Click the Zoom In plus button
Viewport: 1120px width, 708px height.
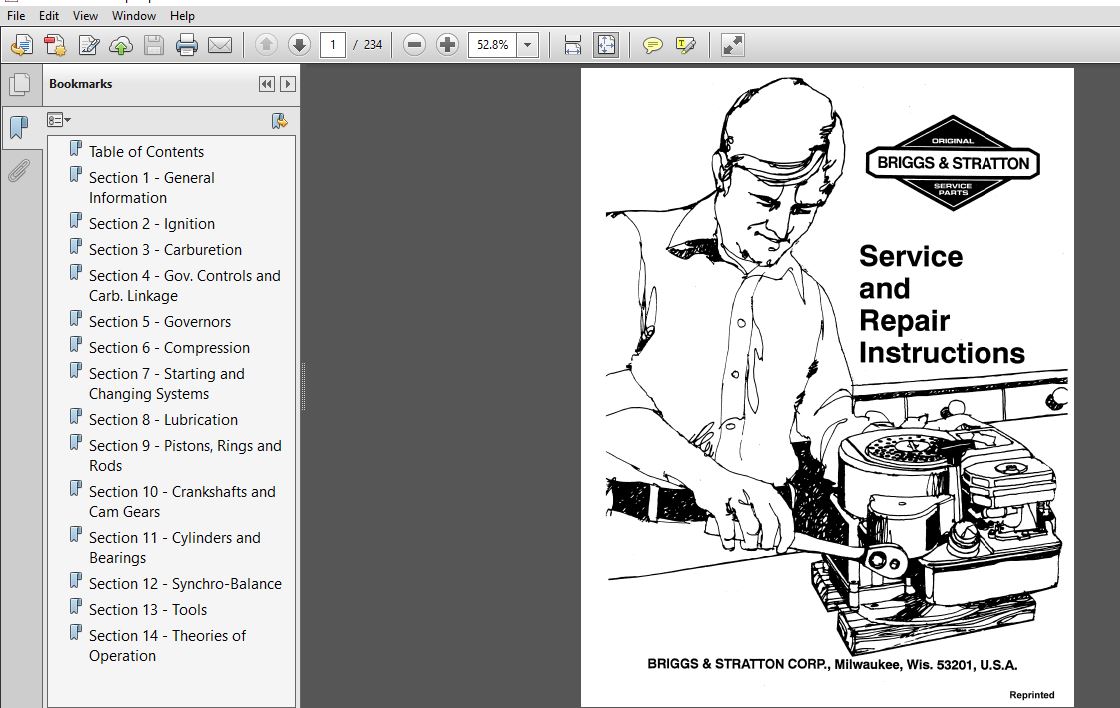point(447,44)
